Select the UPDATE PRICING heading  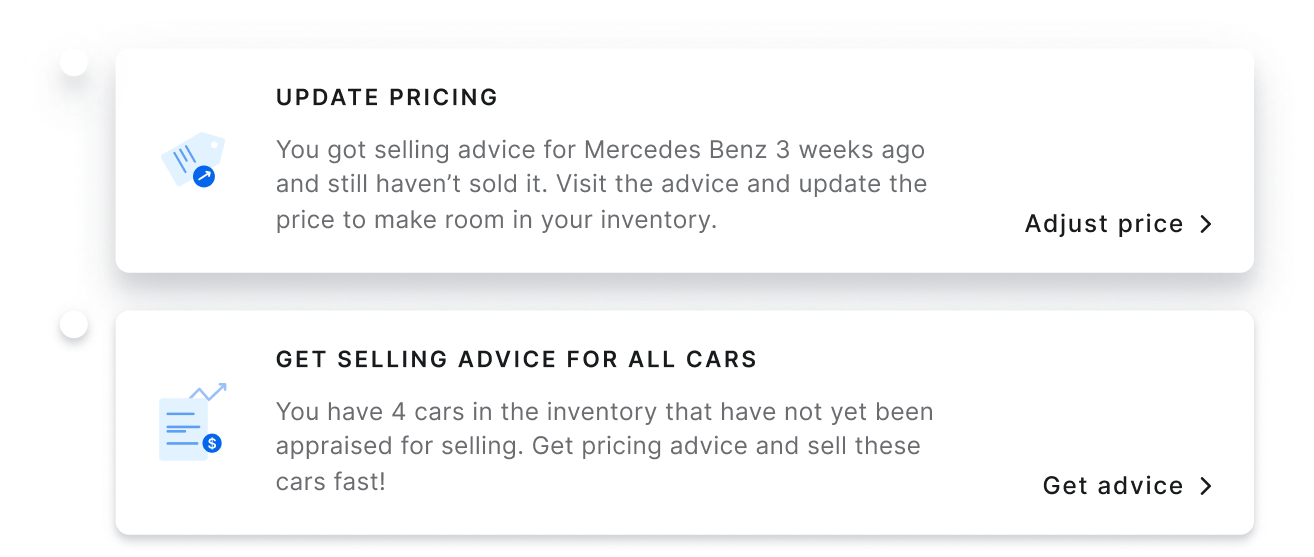point(387,97)
